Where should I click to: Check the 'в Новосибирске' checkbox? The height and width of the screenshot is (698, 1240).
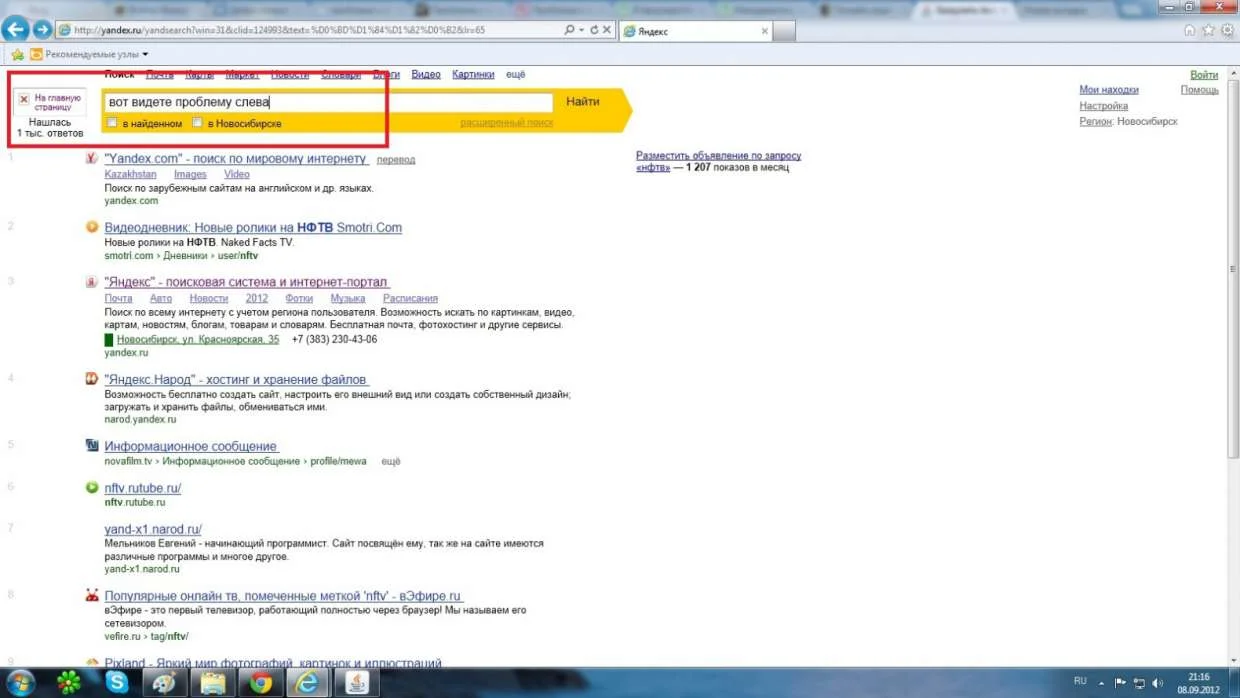198,123
